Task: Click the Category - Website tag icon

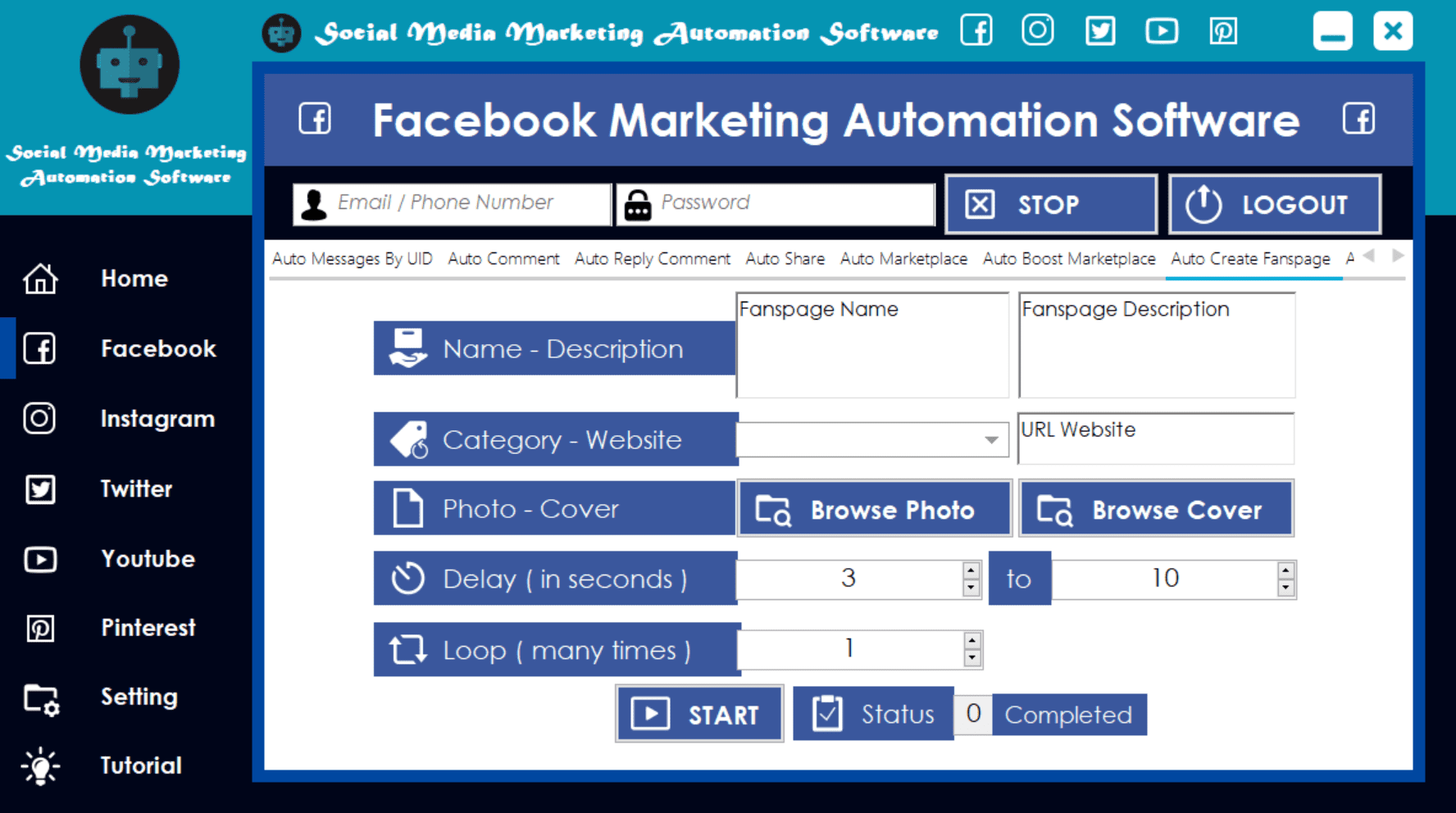Action: (x=409, y=439)
